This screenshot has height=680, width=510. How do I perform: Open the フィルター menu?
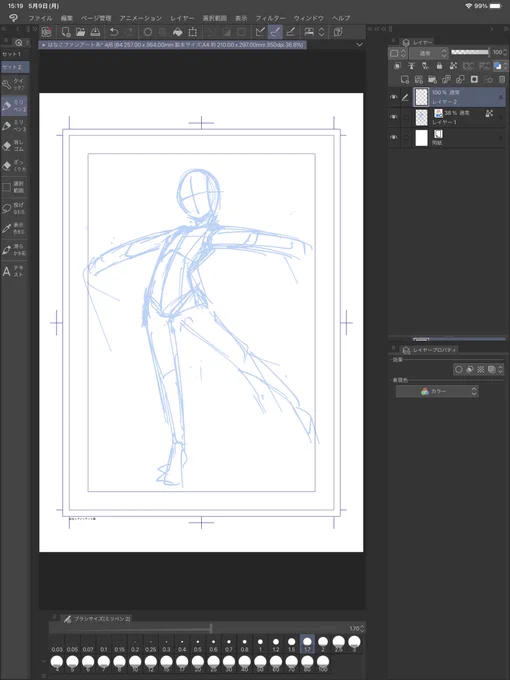click(270, 18)
